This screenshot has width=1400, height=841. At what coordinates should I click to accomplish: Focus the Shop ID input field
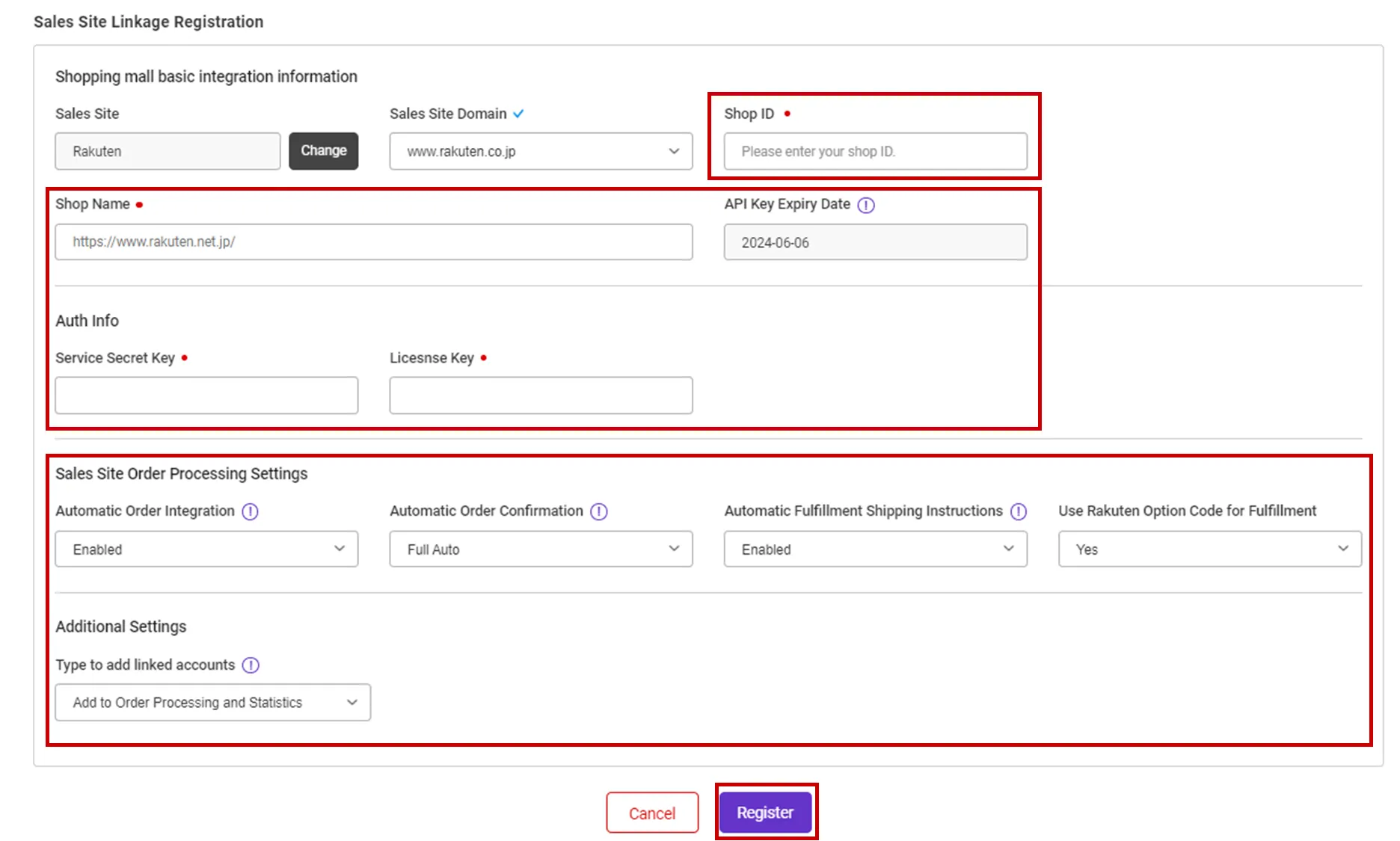tap(875, 152)
